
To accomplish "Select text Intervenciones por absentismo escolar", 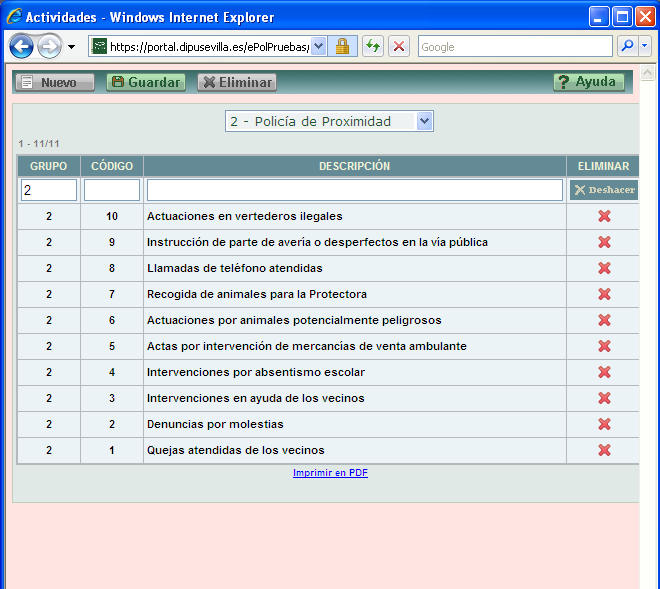I will pos(255,372).
